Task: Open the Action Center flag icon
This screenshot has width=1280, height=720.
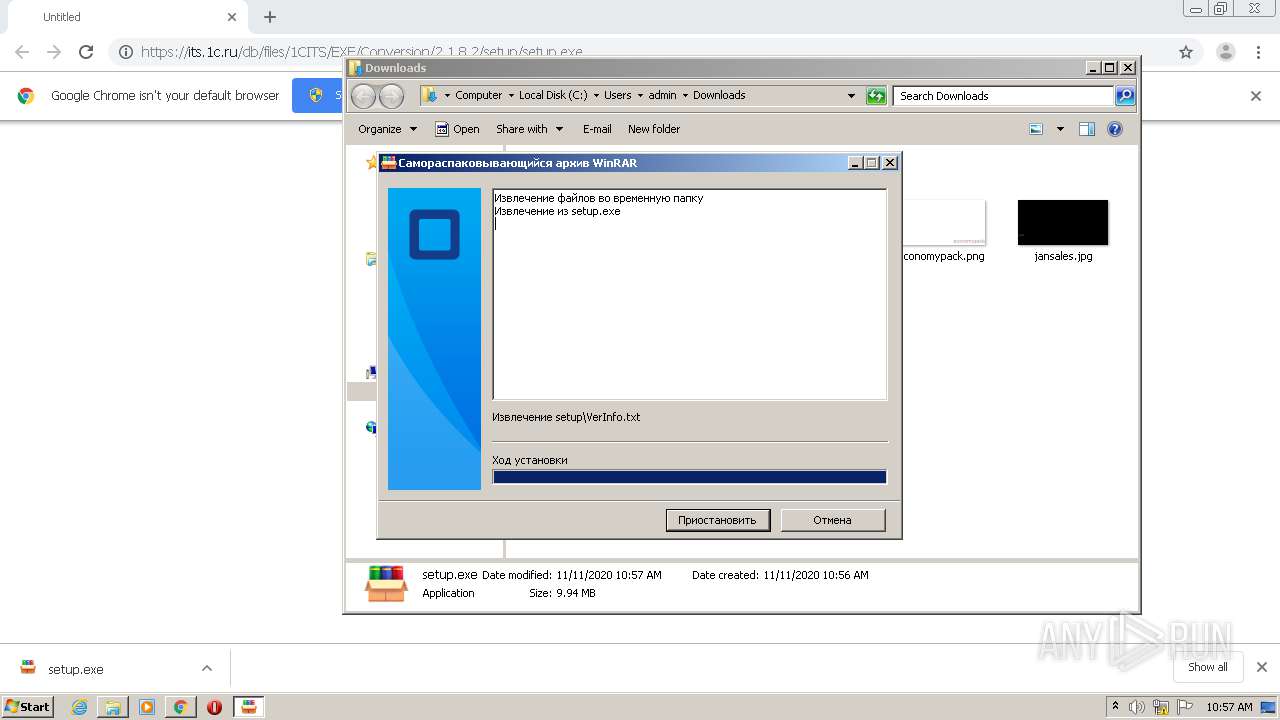Action: (1185, 707)
